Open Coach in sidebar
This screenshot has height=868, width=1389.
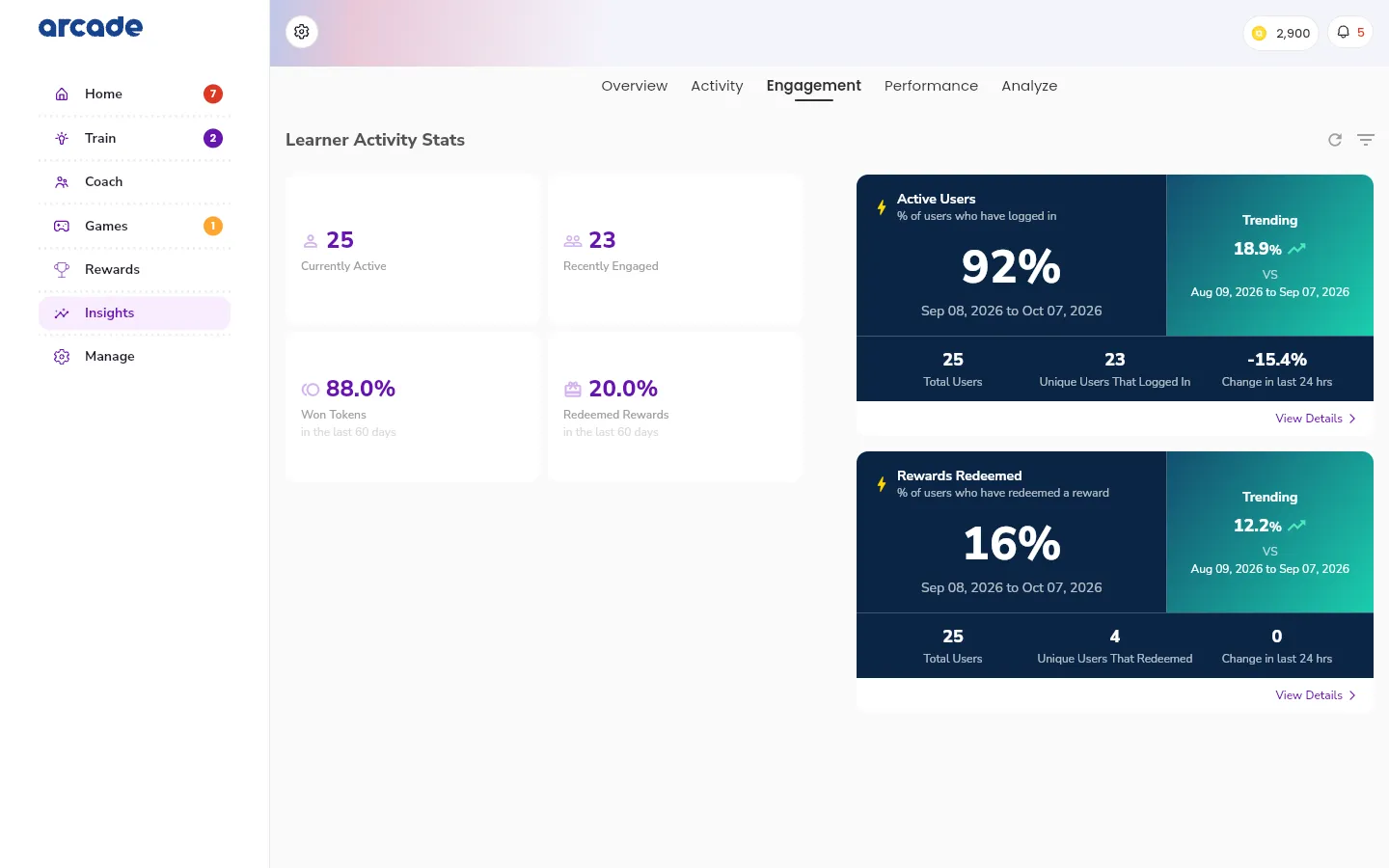pos(135,181)
